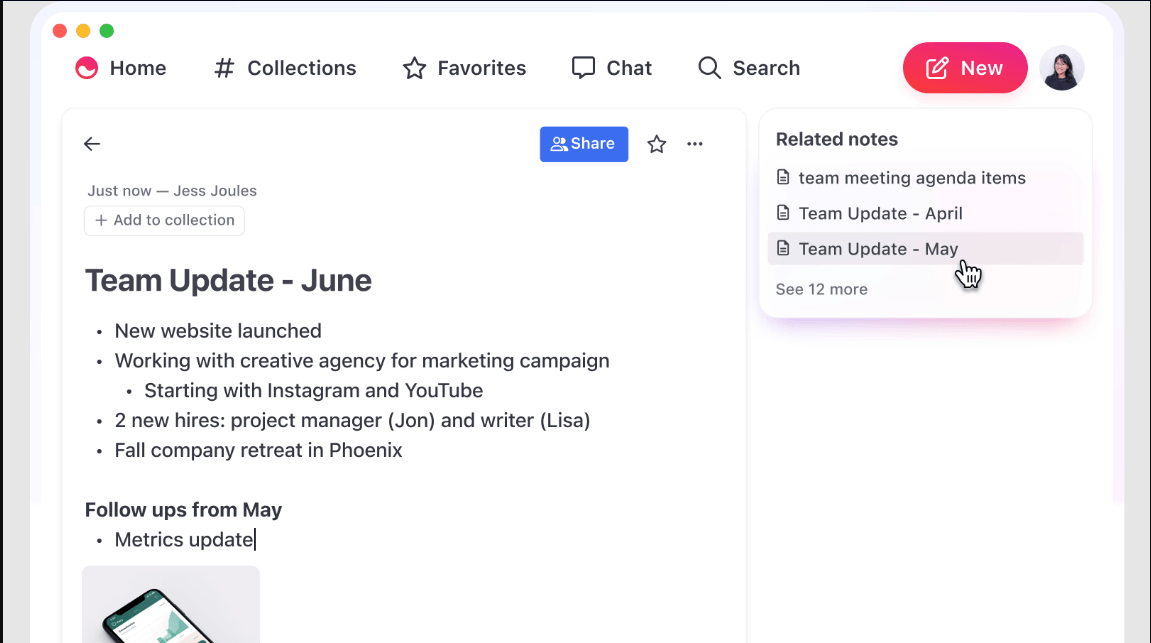Create a note with New button
Viewport: 1151px width, 643px height.
[x=964, y=68]
